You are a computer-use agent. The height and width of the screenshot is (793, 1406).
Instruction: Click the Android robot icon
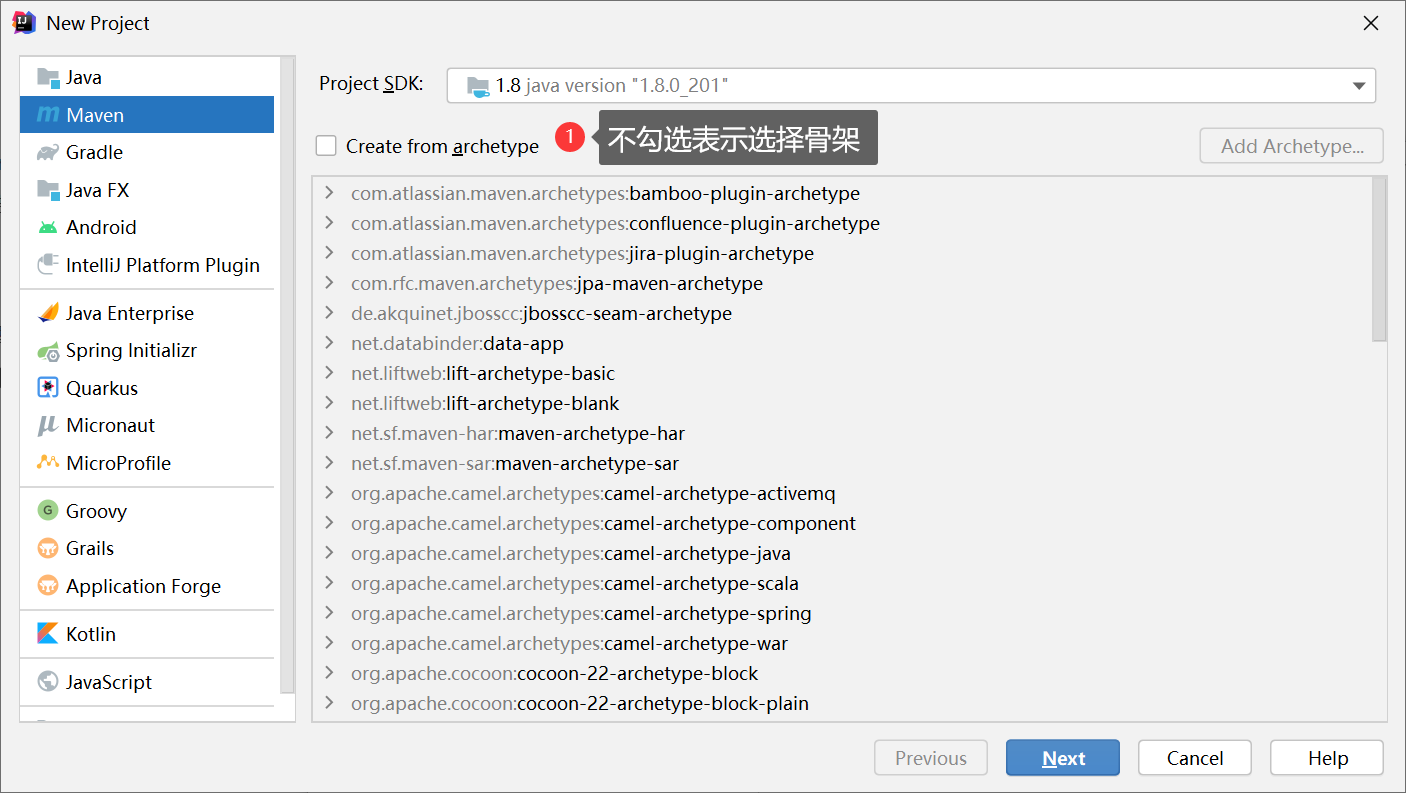pyautogui.click(x=48, y=227)
